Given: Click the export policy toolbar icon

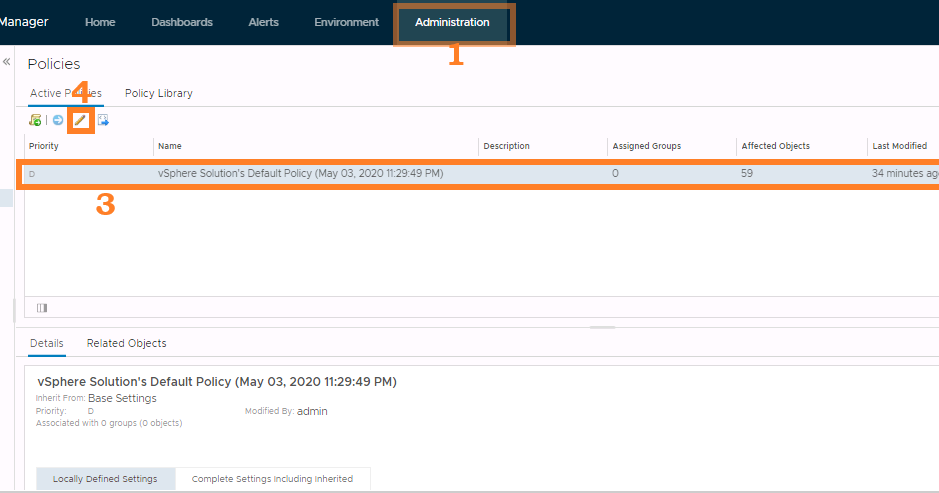Looking at the screenshot, I should (x=103, y=120).
